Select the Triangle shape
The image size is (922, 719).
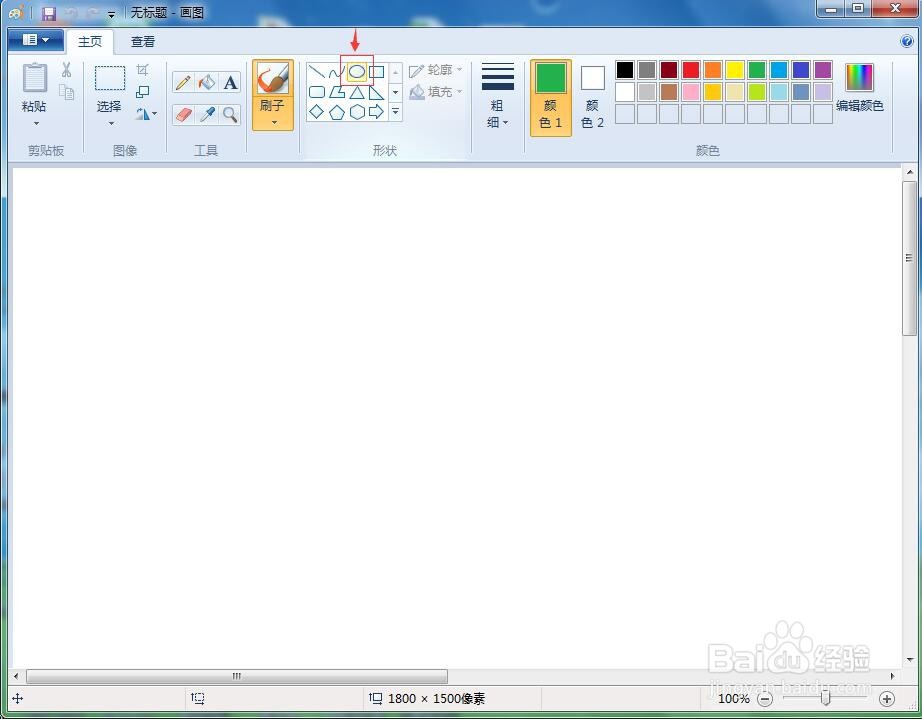click(x=357, y=92)
